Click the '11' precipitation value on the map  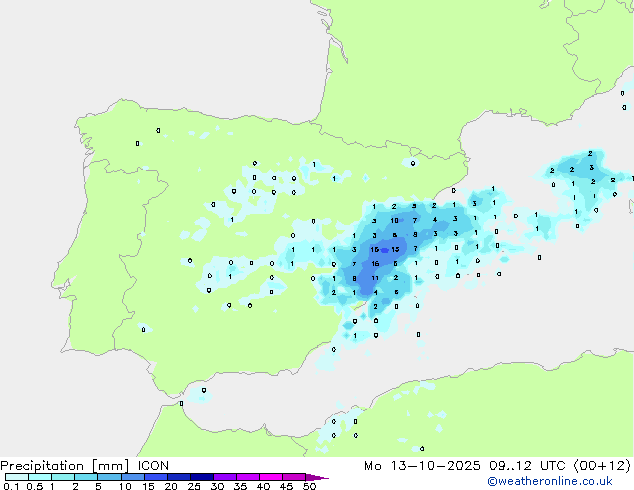[375, 278]
